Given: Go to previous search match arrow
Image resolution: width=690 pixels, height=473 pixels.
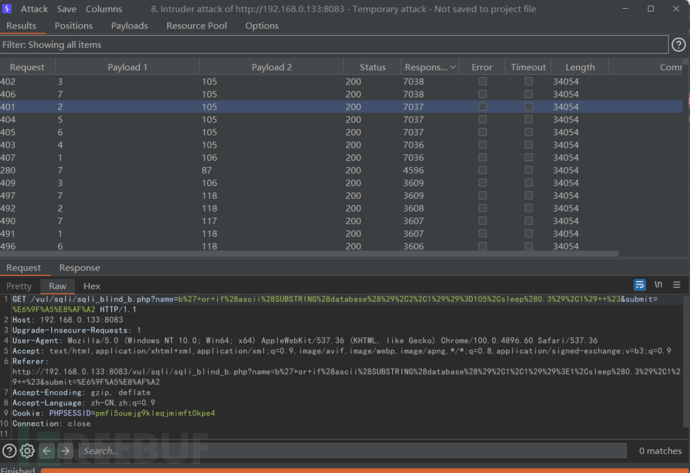Looking at the screenshot, I should (x=47, y=451).
